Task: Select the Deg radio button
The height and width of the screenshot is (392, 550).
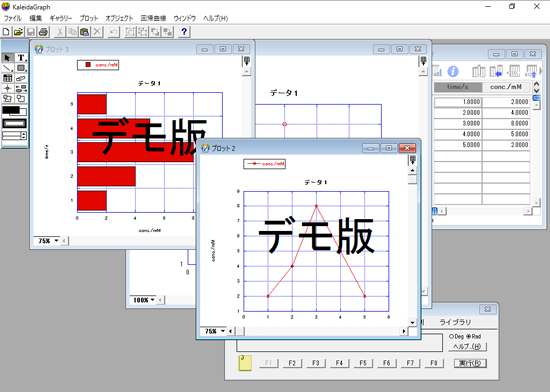Action: (451, 336)
